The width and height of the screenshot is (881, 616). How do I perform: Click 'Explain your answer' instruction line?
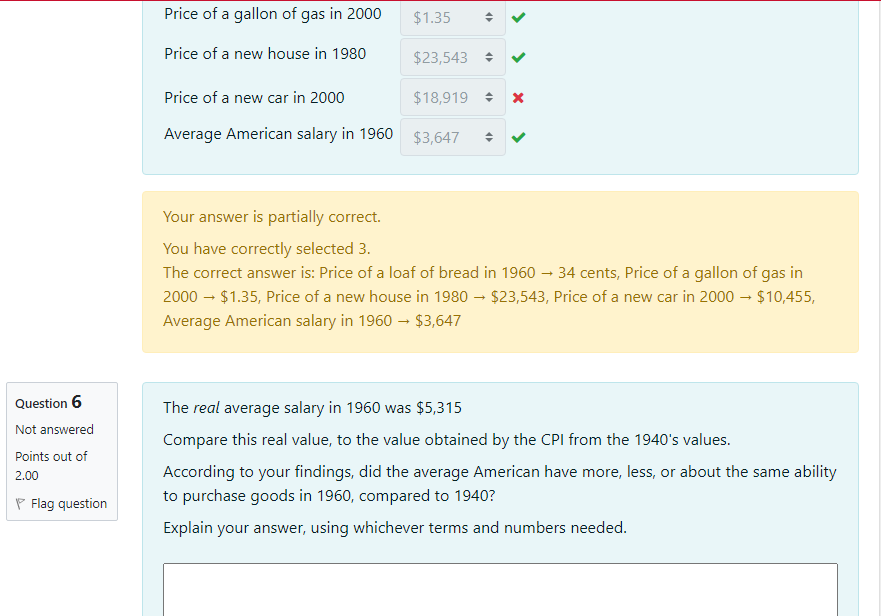tap(395, 528)
